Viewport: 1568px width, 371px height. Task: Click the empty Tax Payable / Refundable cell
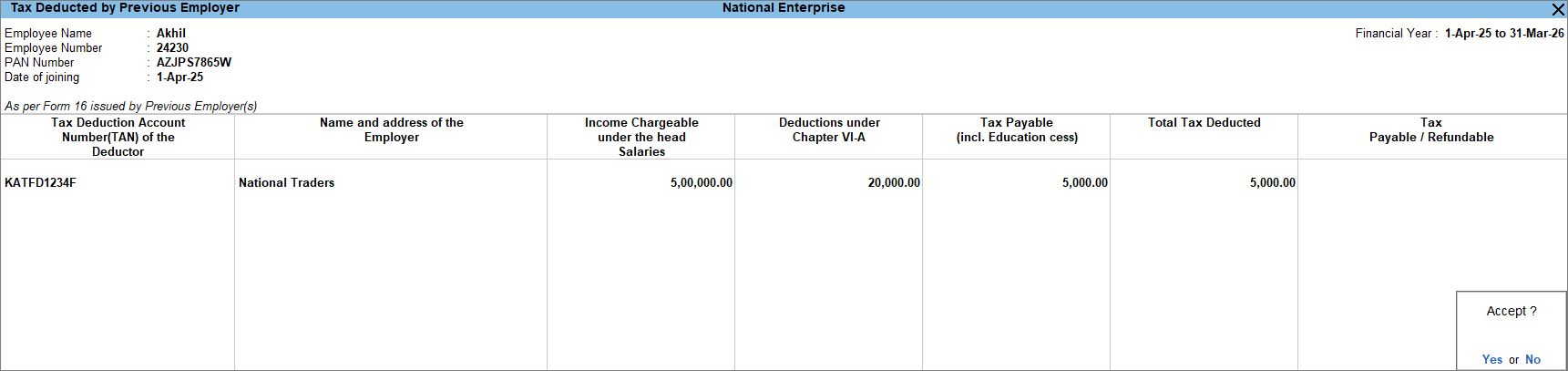(x=1431, y=183)
